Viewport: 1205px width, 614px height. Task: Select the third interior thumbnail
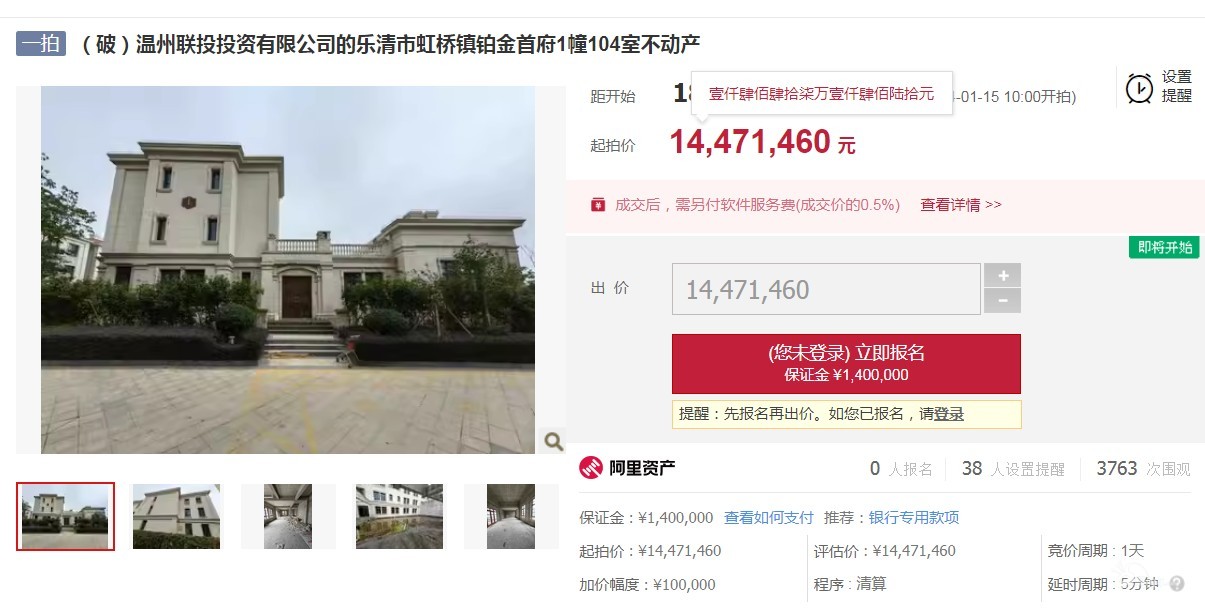click(x=288, y=517)
